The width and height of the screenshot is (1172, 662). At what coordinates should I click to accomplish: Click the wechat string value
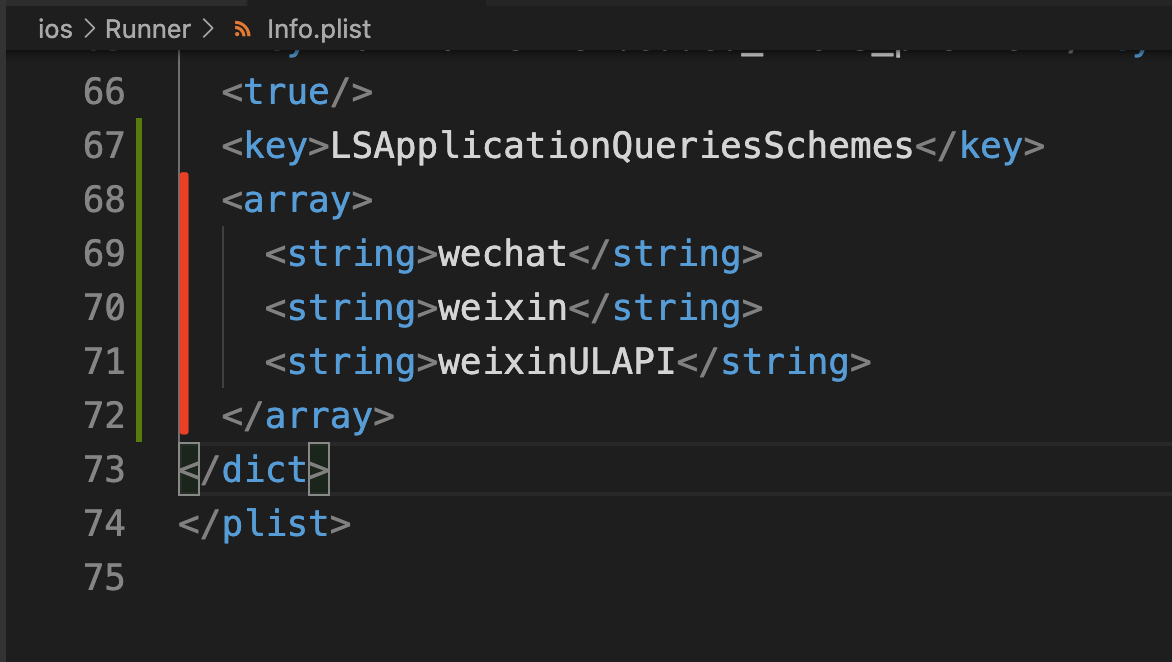[502, 254]
